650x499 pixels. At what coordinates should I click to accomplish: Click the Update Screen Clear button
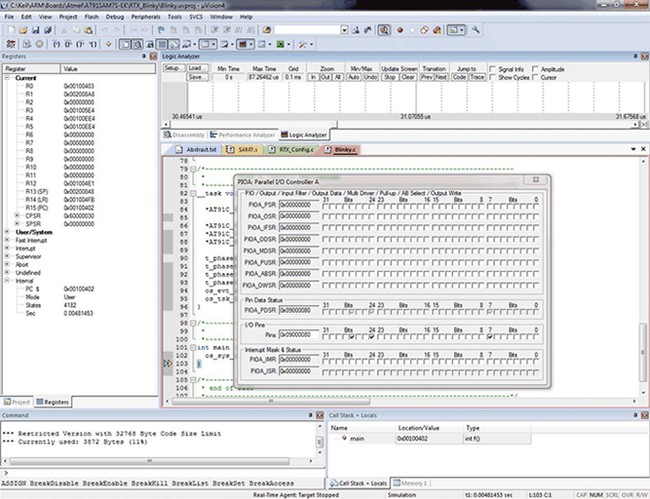[408, 77]
